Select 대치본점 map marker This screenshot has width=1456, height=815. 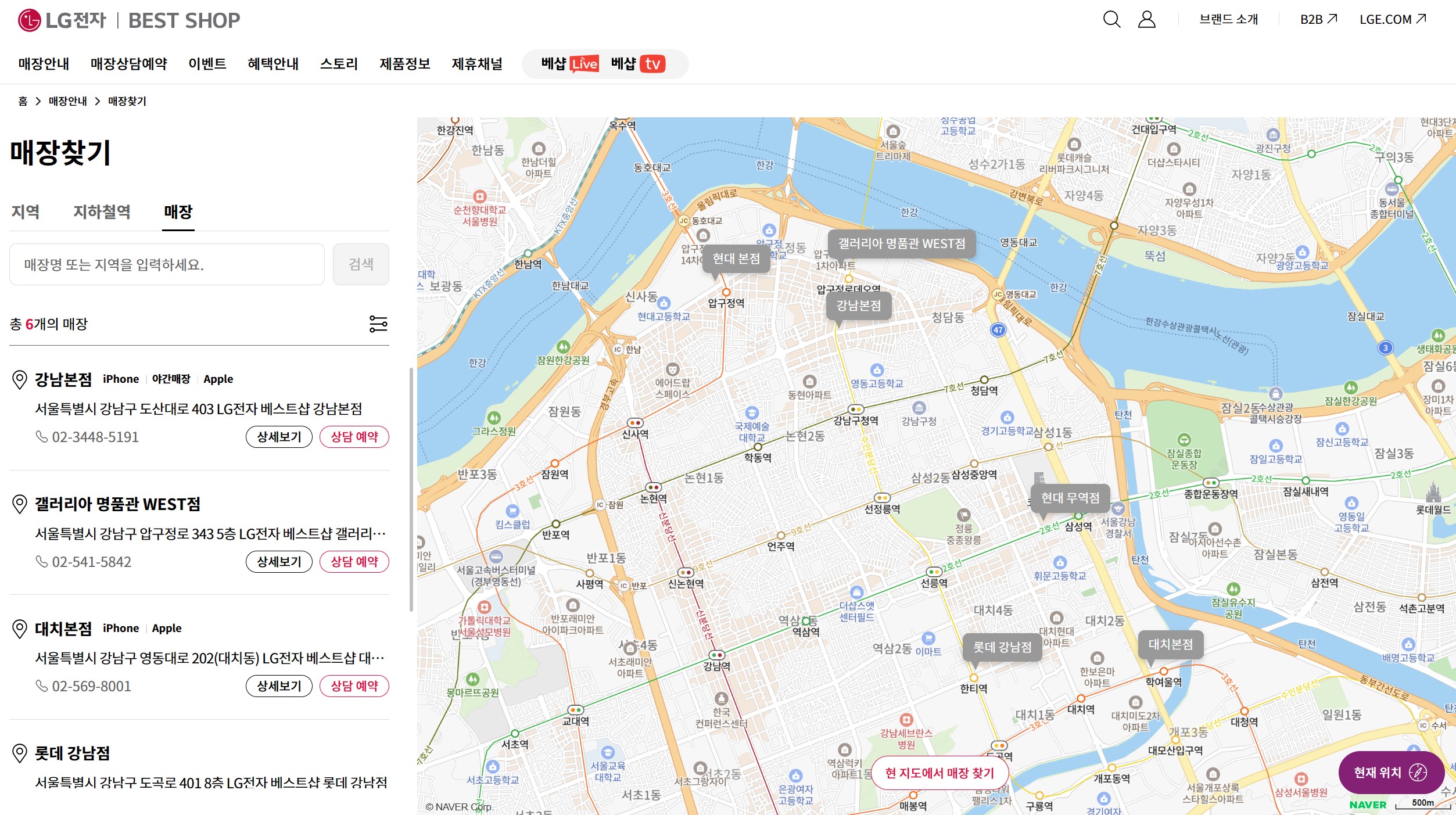pos(1170,644)
